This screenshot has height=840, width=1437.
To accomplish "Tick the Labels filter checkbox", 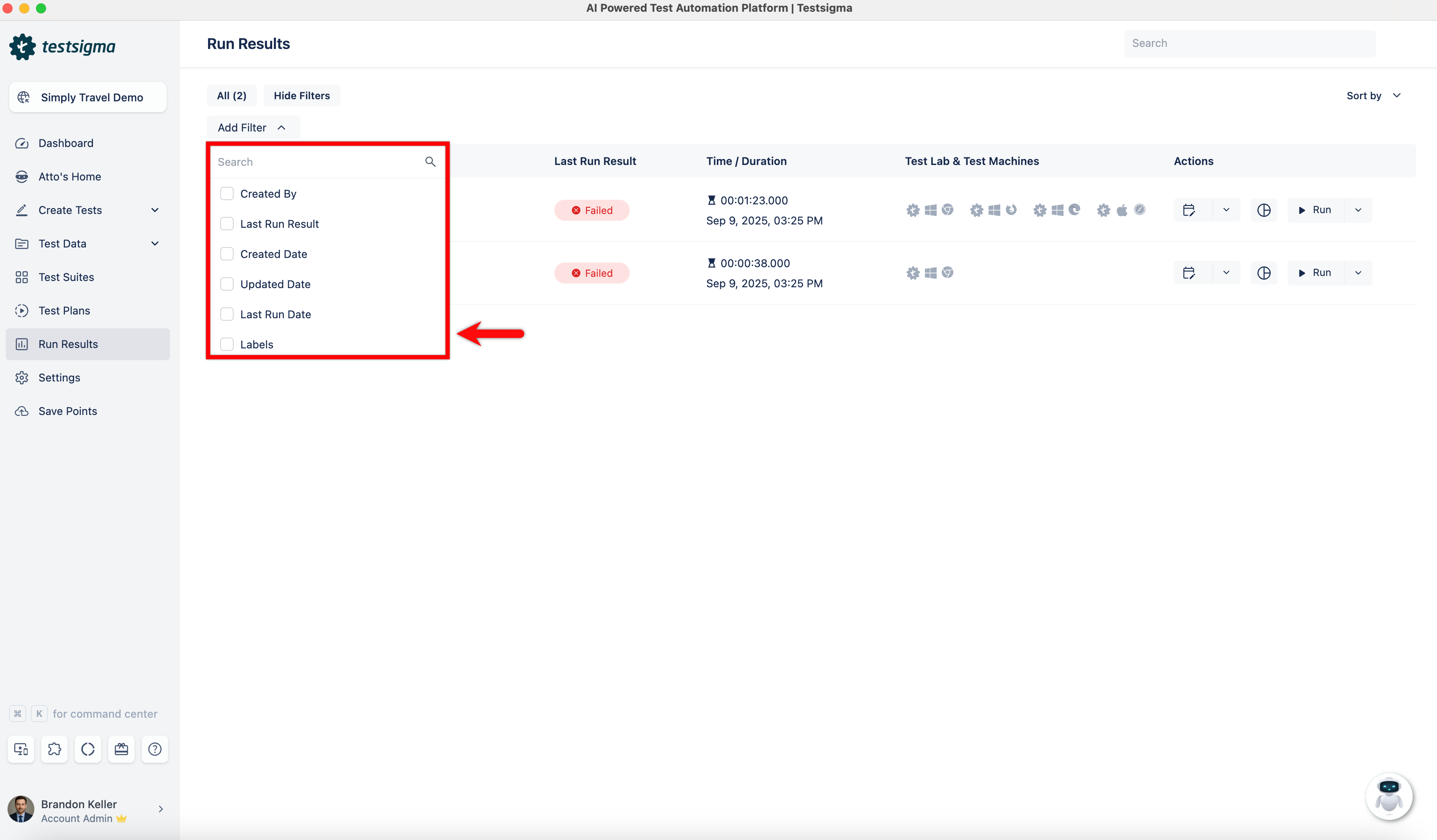I will 227,344.
